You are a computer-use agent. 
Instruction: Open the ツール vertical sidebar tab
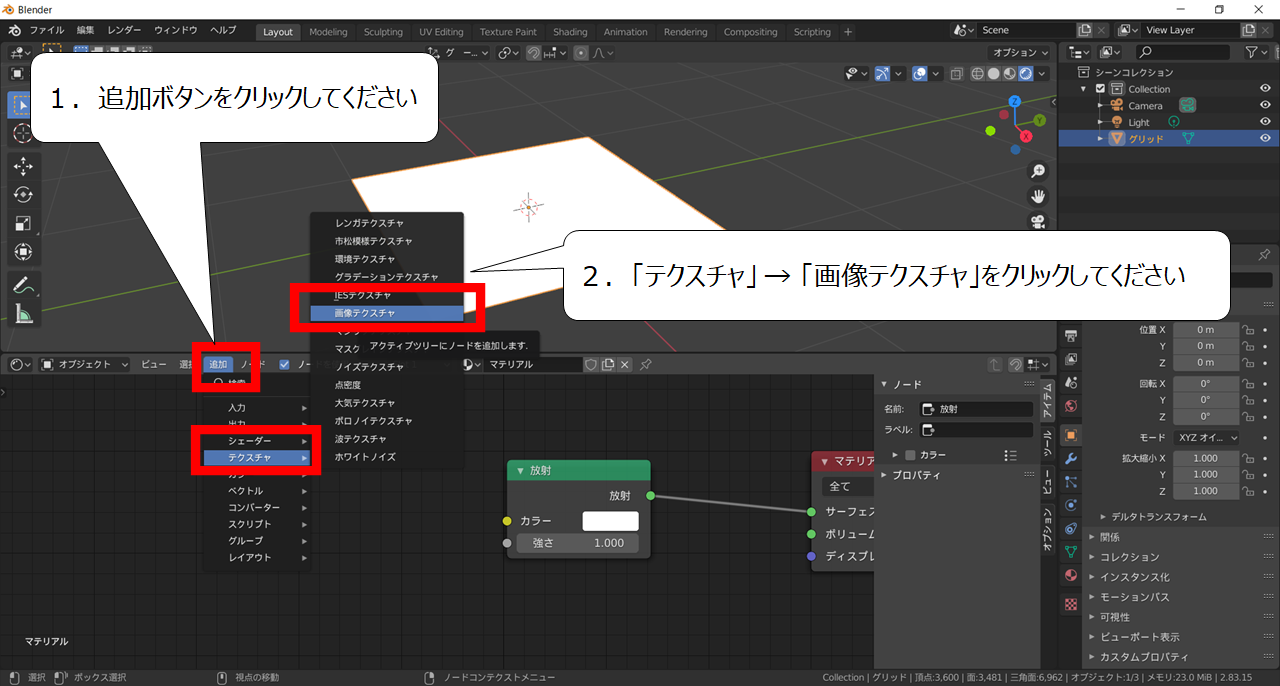(x=1048, y=445)
